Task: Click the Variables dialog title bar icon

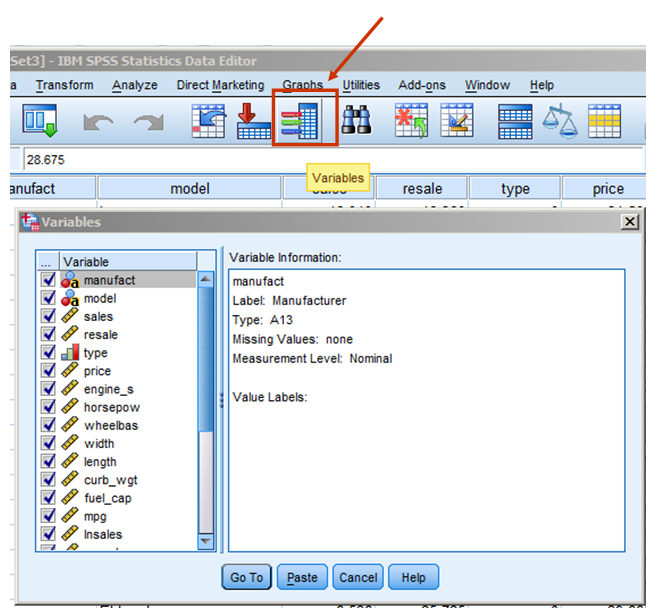Action: coord(31,222)
